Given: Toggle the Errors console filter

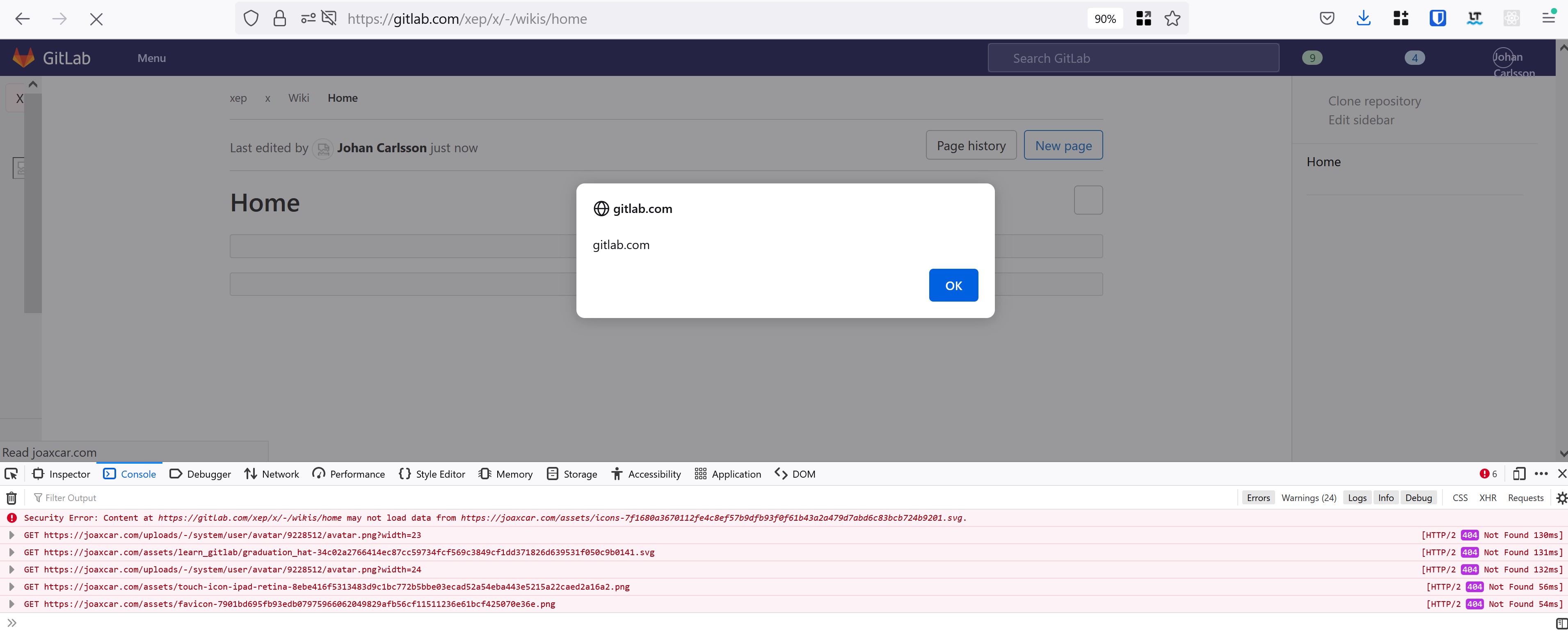Looking at the screenshot, I should [1257, 498].
